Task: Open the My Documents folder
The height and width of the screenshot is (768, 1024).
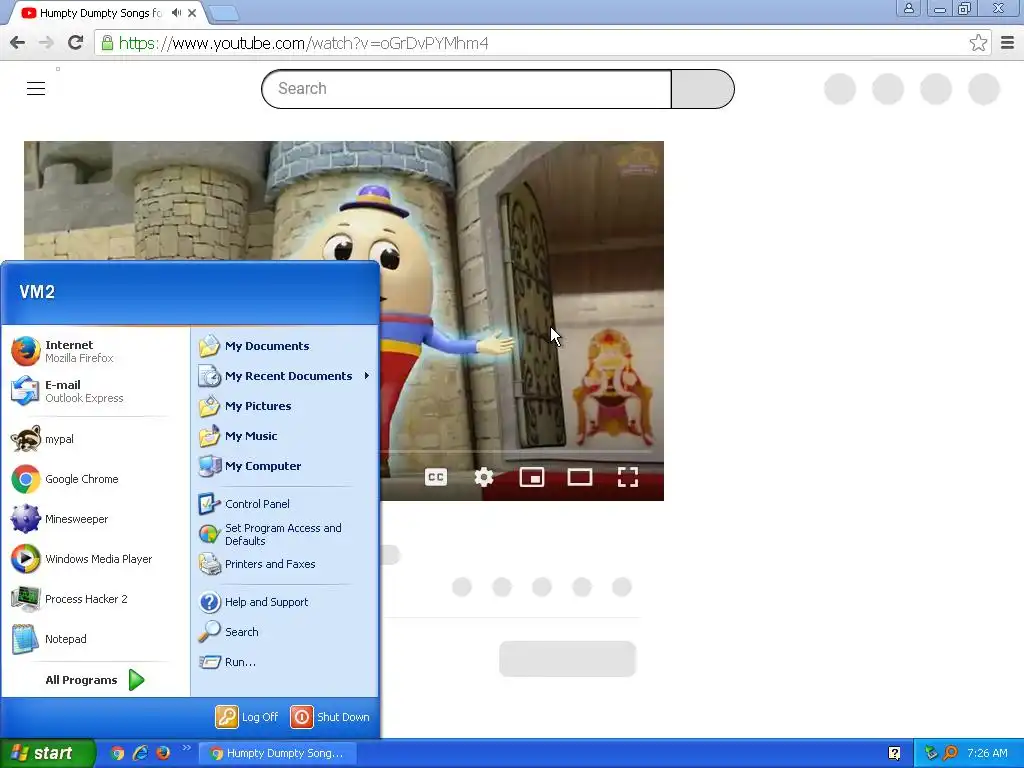Action: click(285, 346)
